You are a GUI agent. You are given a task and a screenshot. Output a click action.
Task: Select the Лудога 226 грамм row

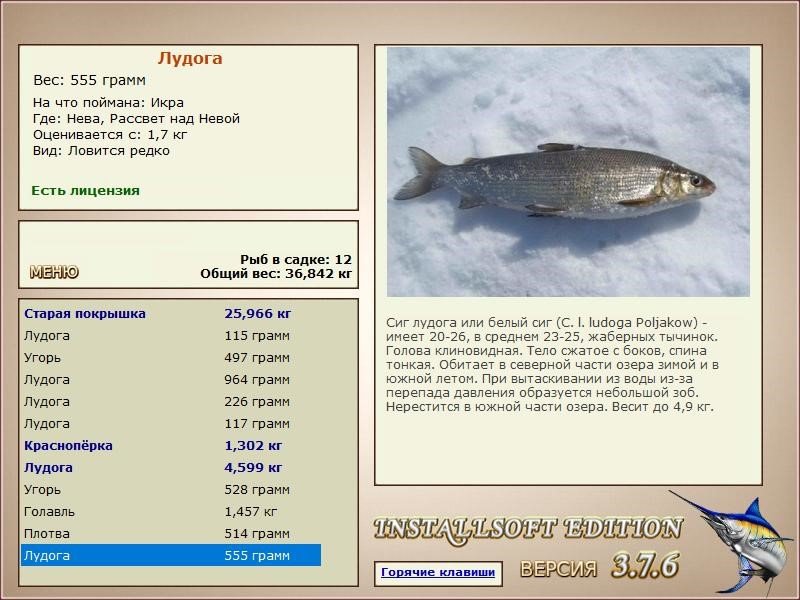click(171, 402)
